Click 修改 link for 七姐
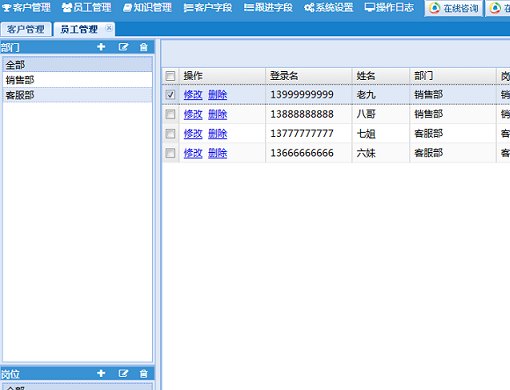The image size is (510, 390). tap(193, 134)
